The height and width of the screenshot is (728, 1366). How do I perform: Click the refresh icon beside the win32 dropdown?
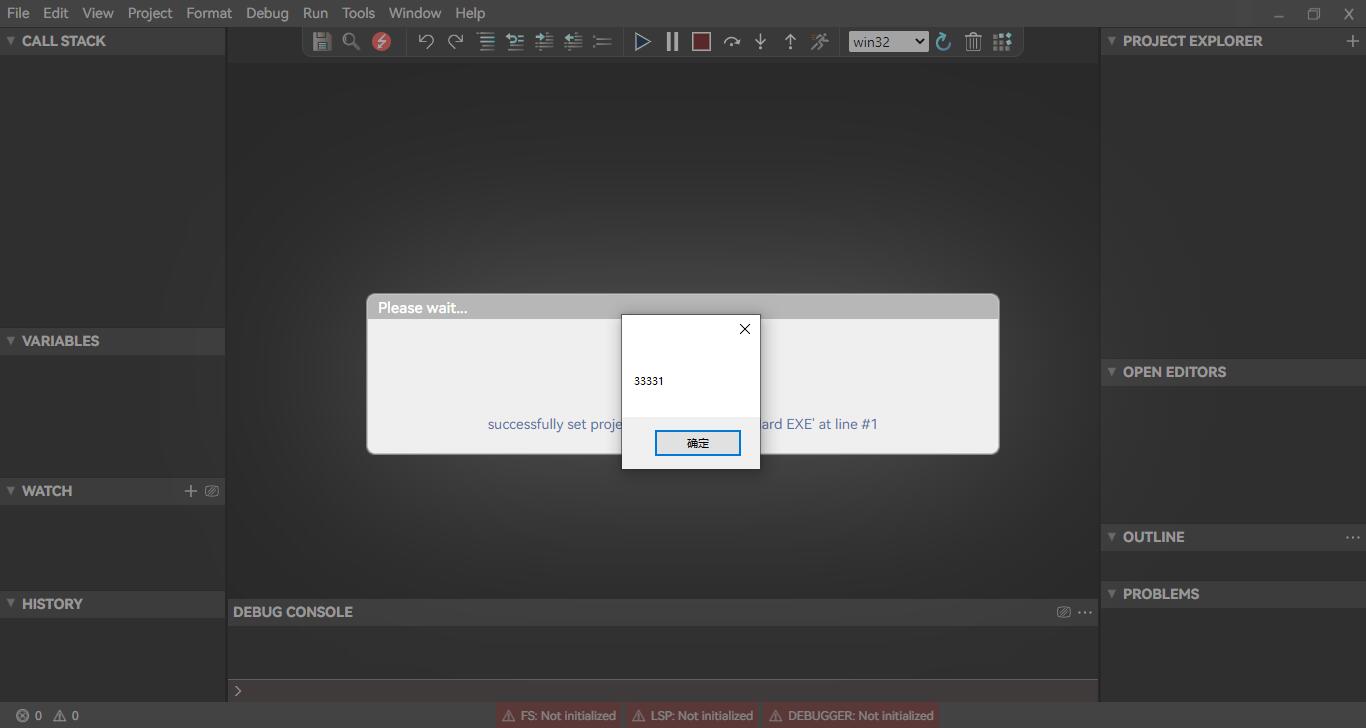tap(942, 41)
